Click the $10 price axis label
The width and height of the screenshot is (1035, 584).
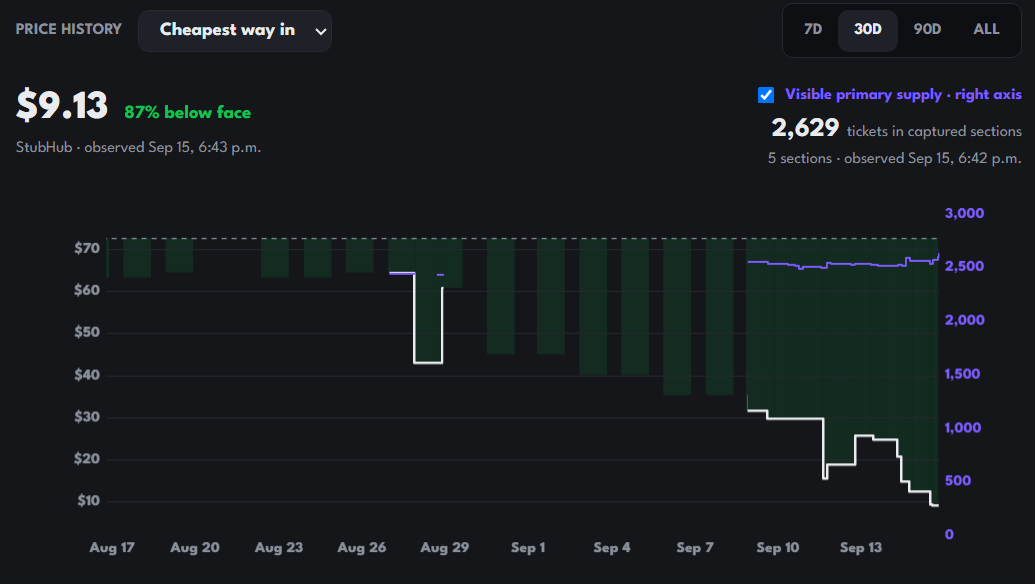88,501
